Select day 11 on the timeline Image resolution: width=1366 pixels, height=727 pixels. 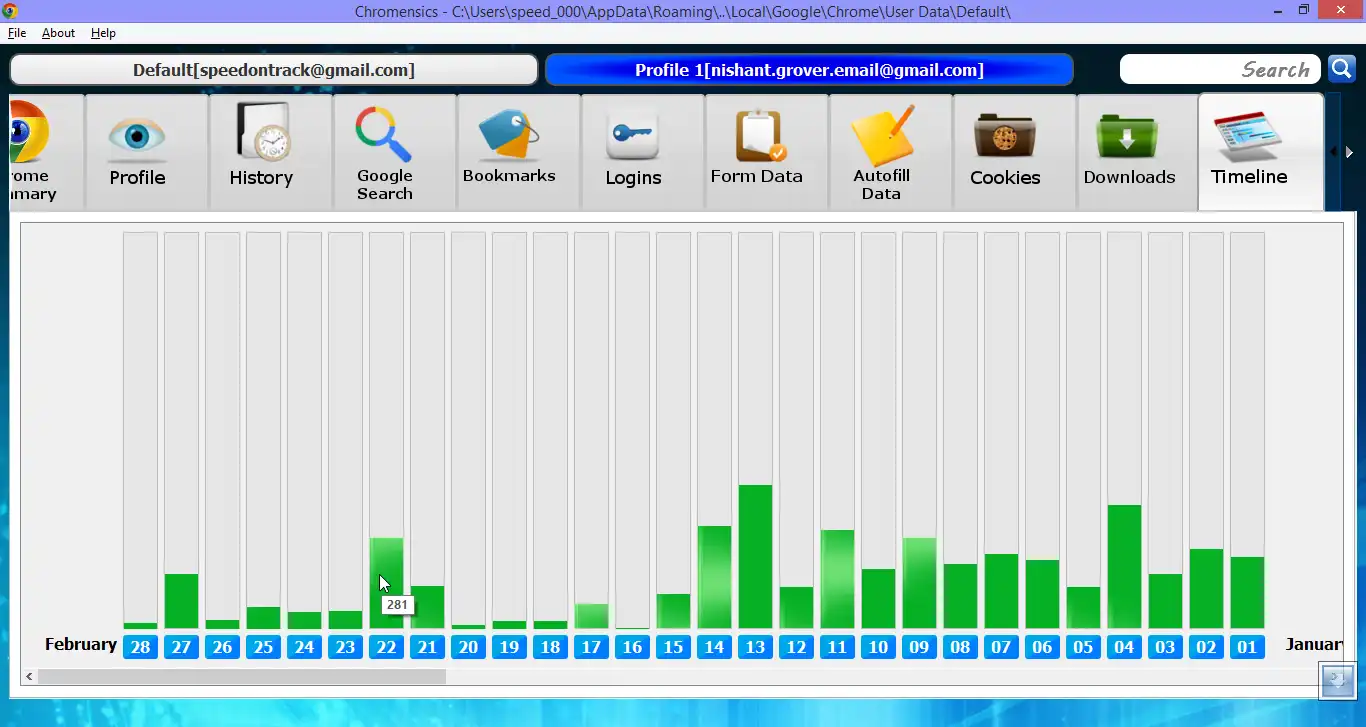pos(837,647)
